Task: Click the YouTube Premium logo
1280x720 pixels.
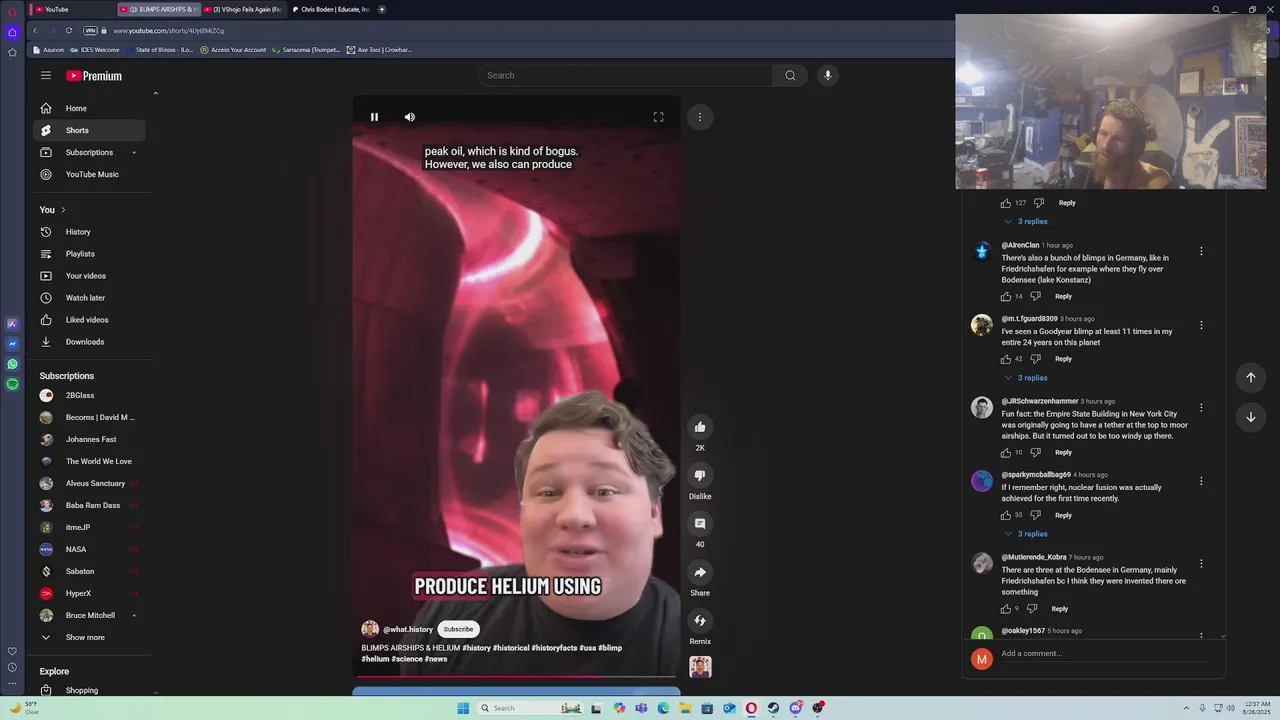Action: coord(94,76)
